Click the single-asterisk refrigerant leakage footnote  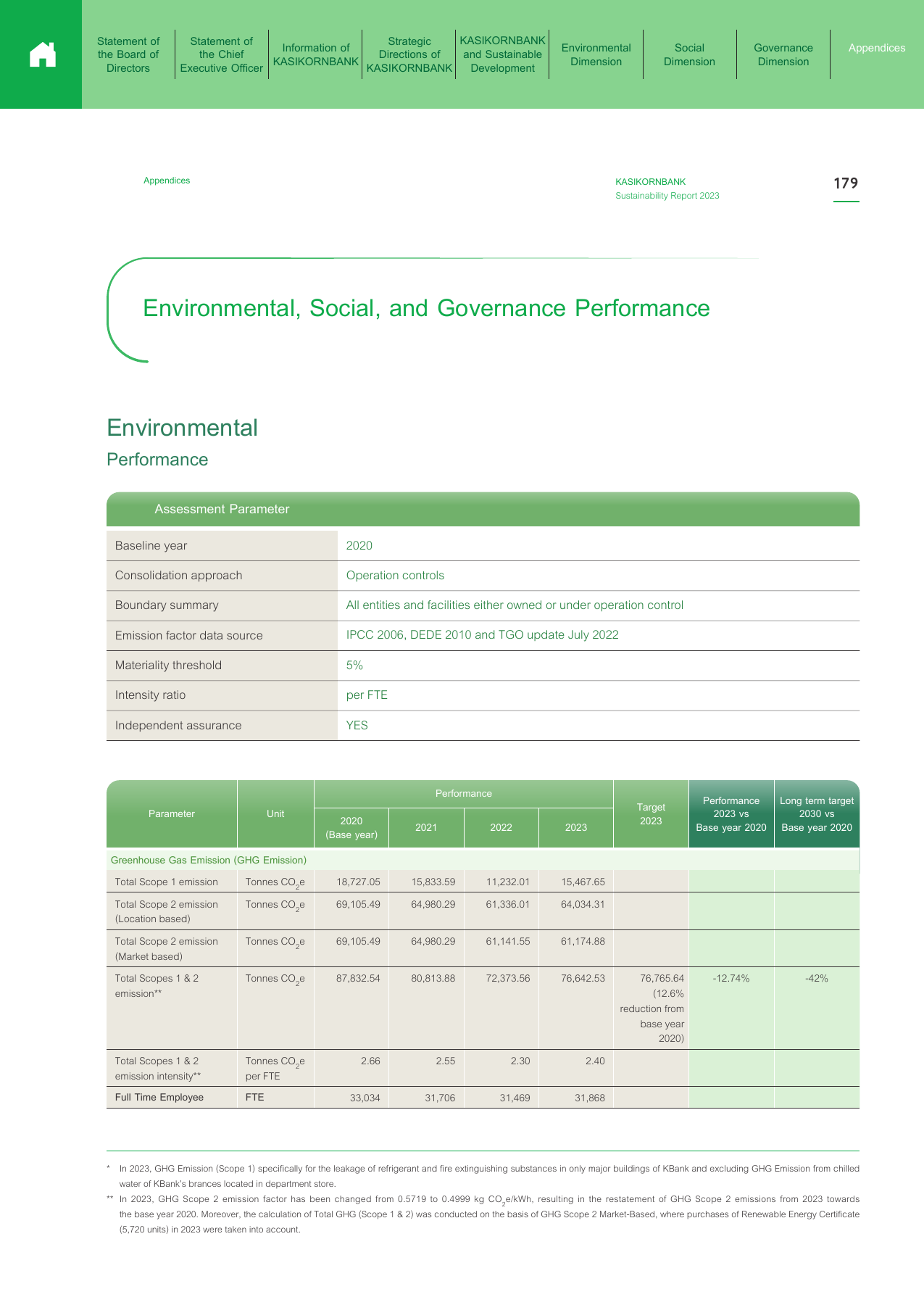coord(483,1176)
